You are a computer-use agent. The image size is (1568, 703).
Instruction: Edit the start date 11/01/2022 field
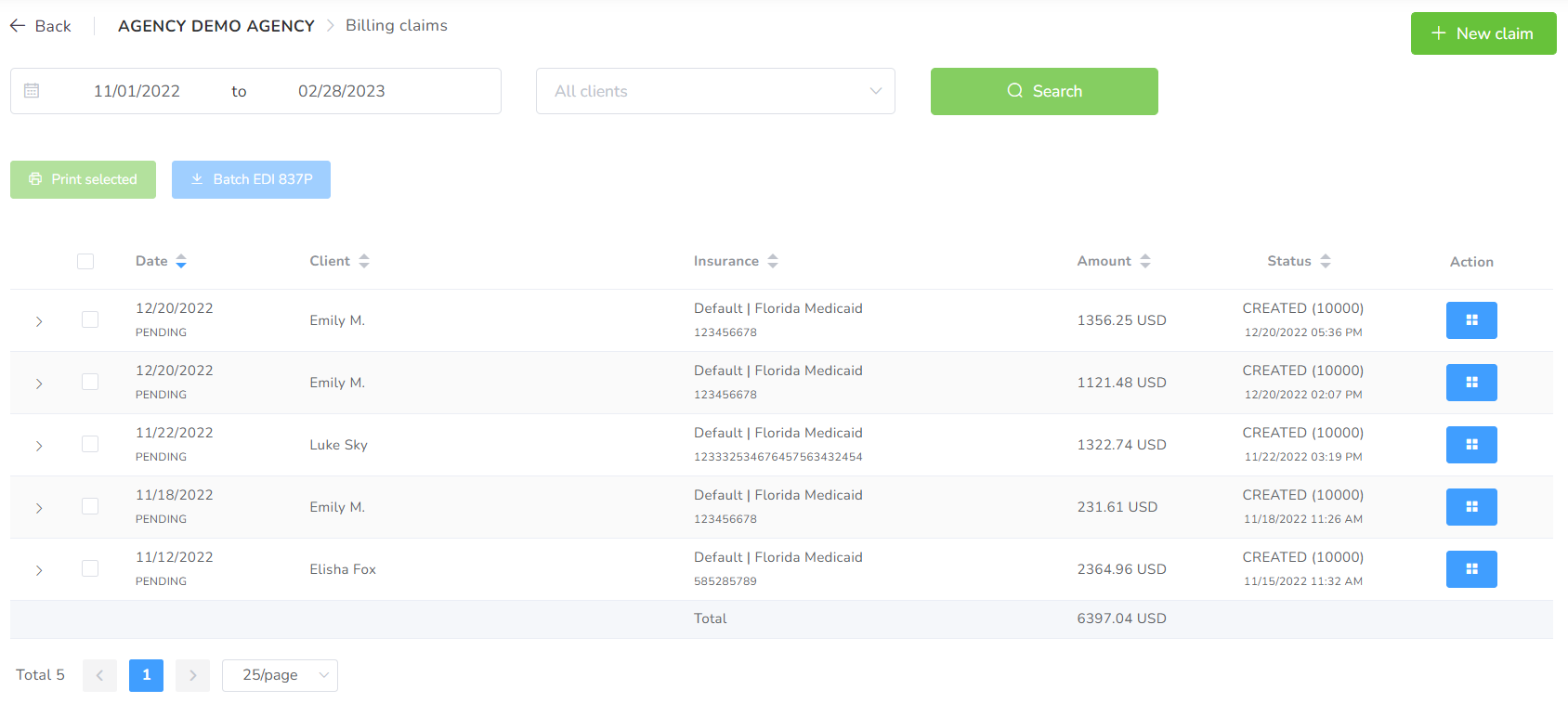point(137,91)
